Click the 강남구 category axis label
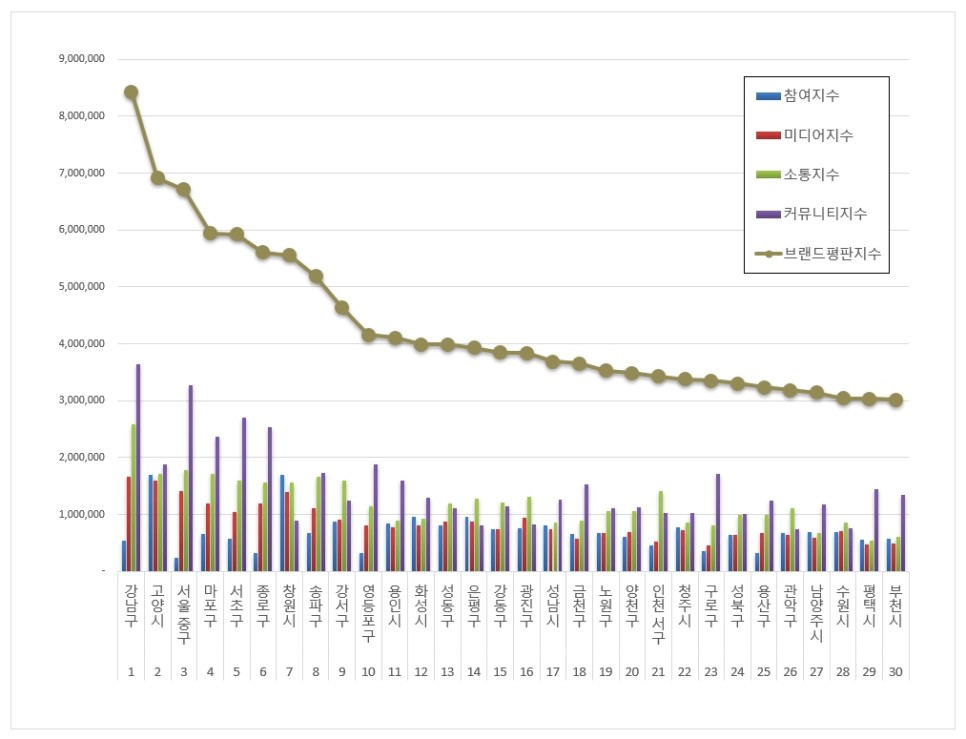The height and width of the screenshot is (739, 966). (x=131, y=606)
